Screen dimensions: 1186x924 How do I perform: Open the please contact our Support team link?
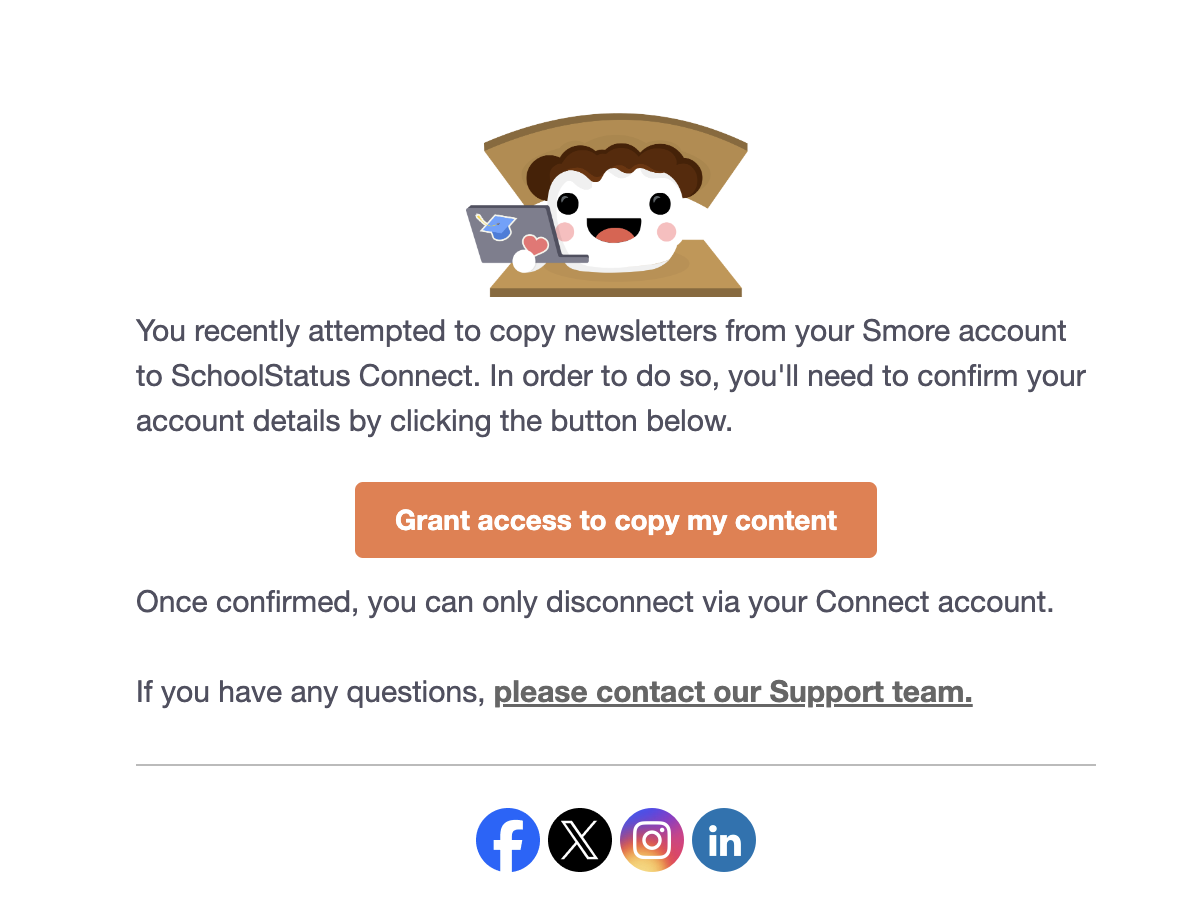pyautogui.click(x=733, y=692)
